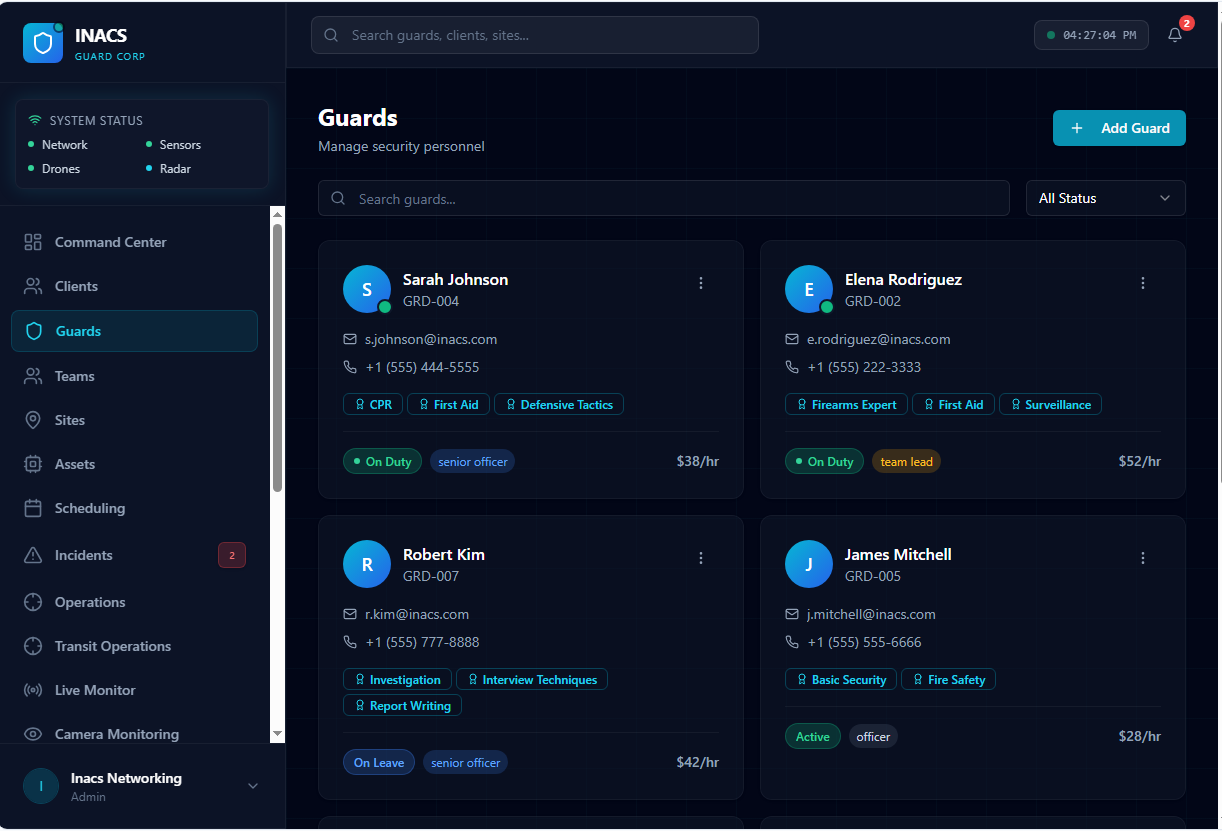
Task: Open notifications bell with badge
Action: click(1175, 35)
